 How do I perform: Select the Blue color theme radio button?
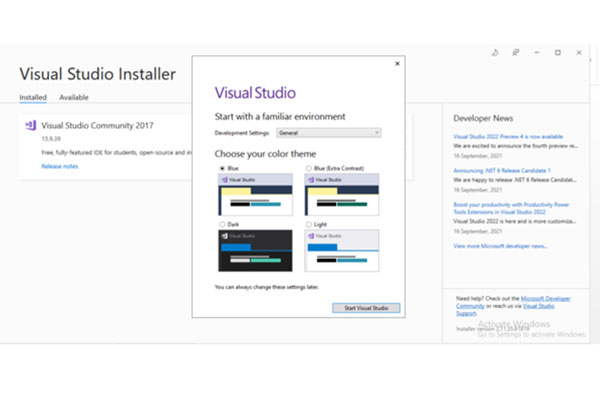click(221, 169)
